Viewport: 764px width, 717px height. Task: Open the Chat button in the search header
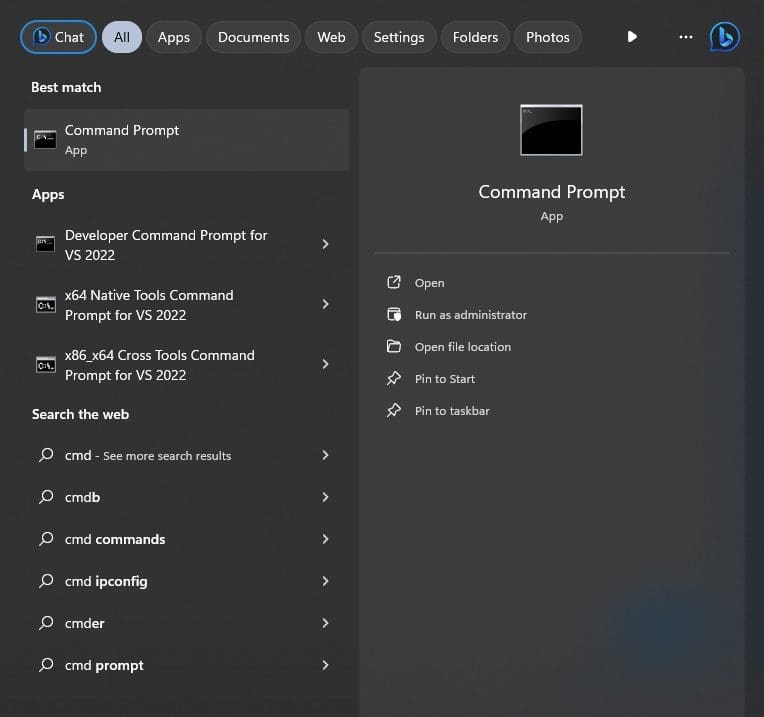coord(58,37)
